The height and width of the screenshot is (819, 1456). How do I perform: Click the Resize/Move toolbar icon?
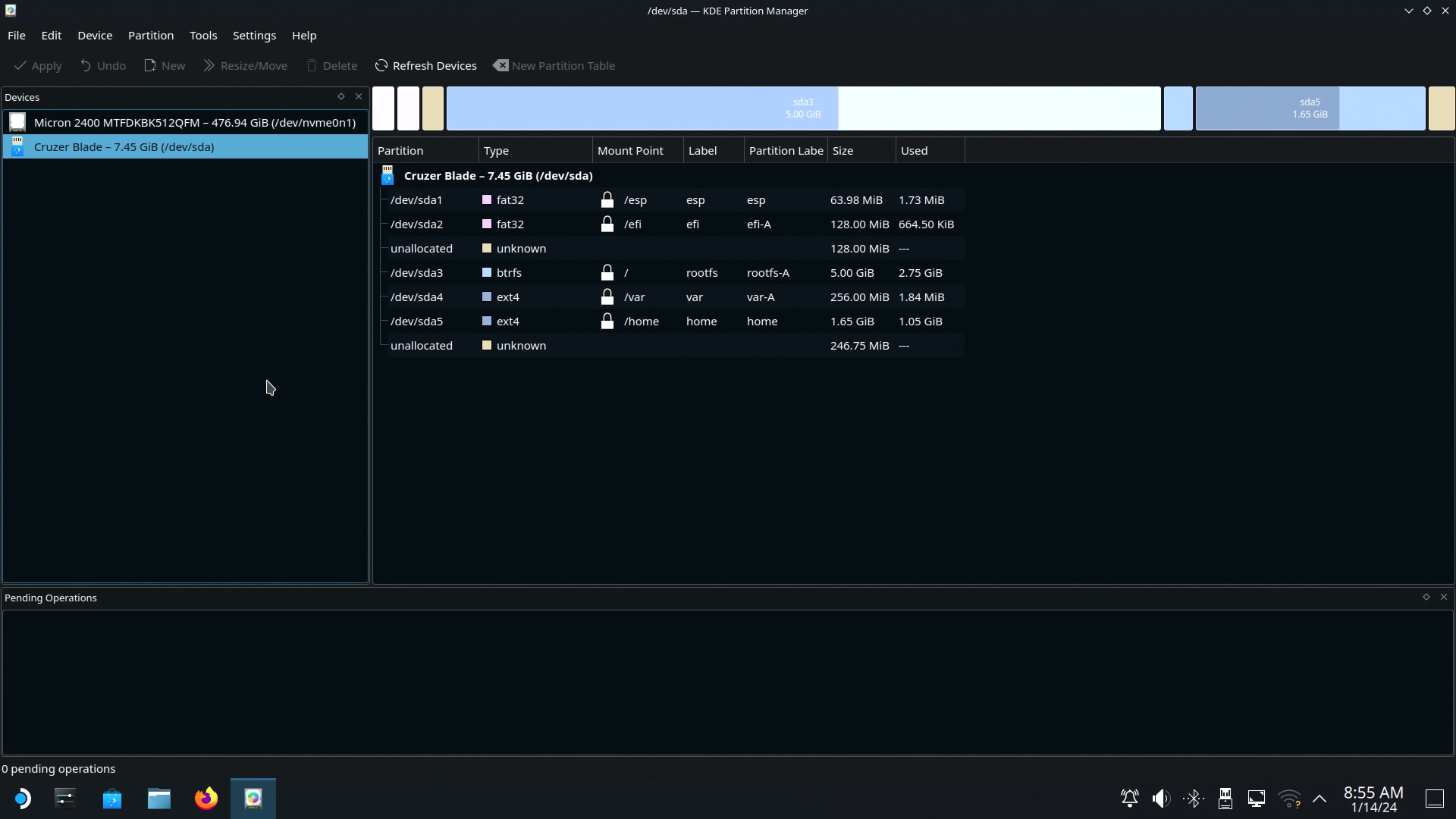[209, 66]
